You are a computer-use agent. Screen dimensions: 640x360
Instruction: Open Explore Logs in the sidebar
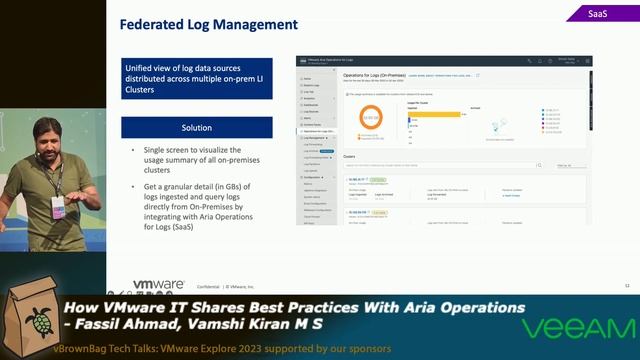tap(311, 85)
